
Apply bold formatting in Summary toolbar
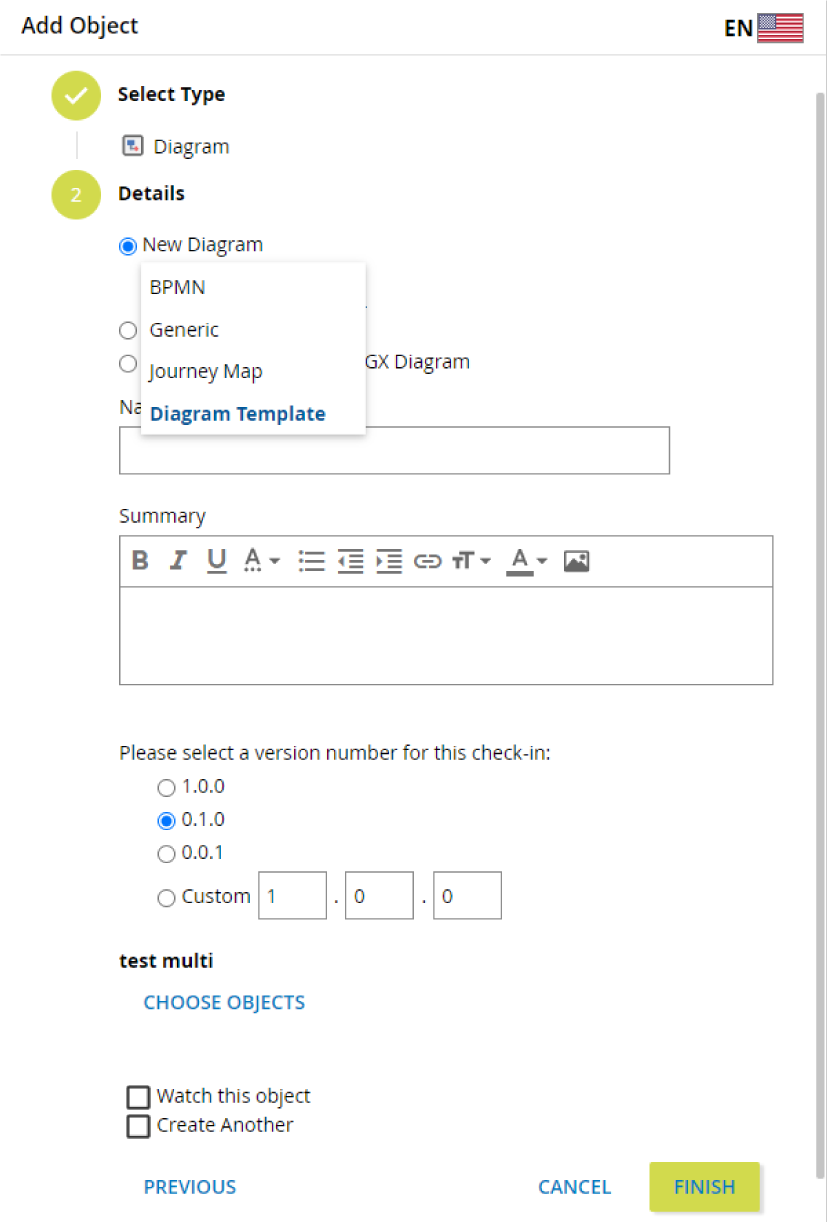pos(141,561)
